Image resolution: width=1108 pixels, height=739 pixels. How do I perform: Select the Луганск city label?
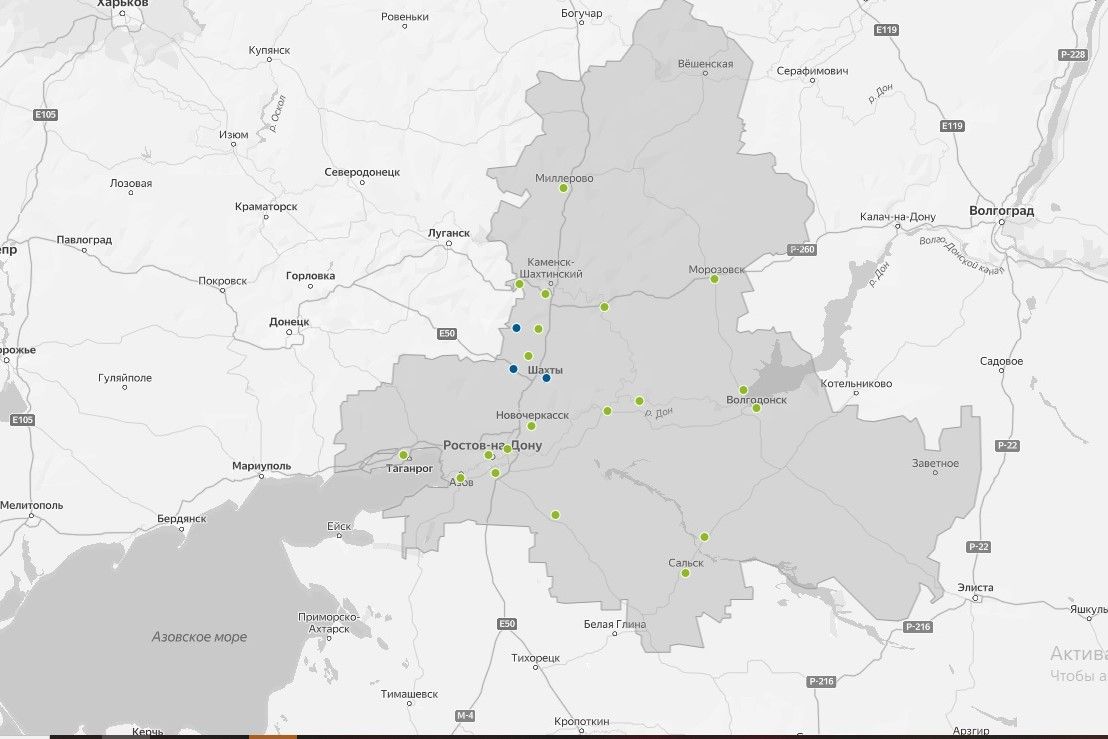tap(448, 232)
